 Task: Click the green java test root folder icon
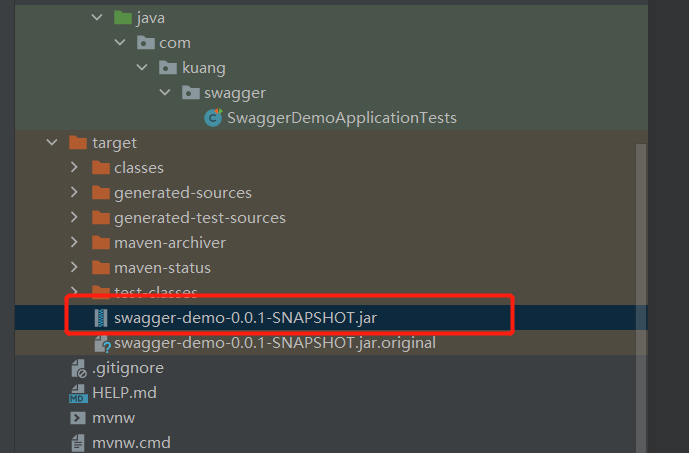tap(123, 18)
